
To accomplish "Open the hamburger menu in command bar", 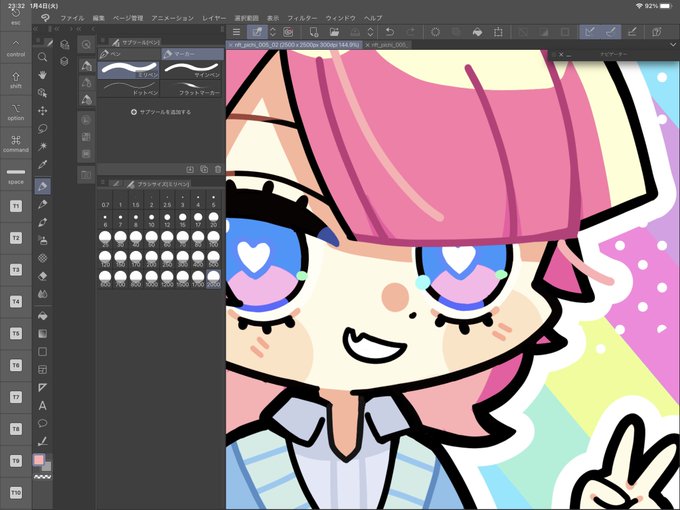I will [x=236, y=32].
